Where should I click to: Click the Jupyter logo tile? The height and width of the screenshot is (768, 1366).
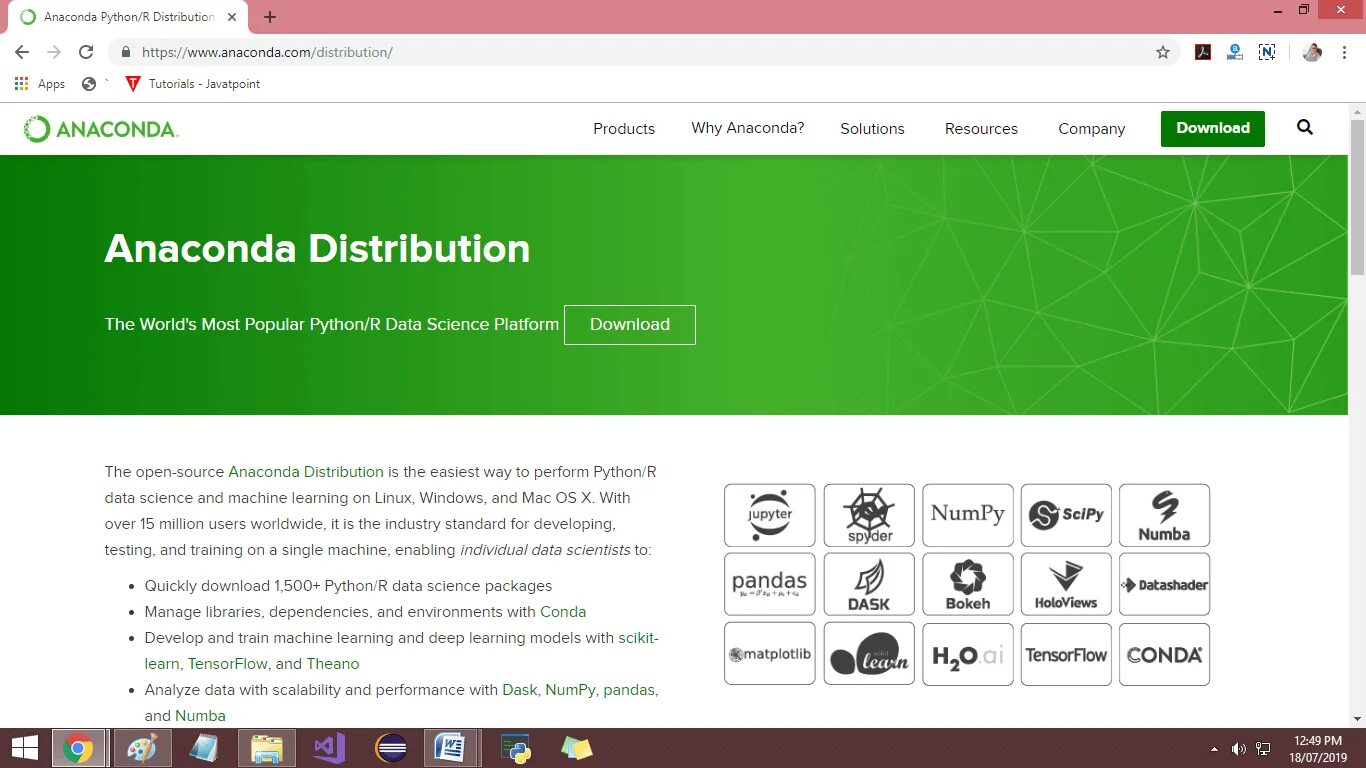[x=770, y=516]
